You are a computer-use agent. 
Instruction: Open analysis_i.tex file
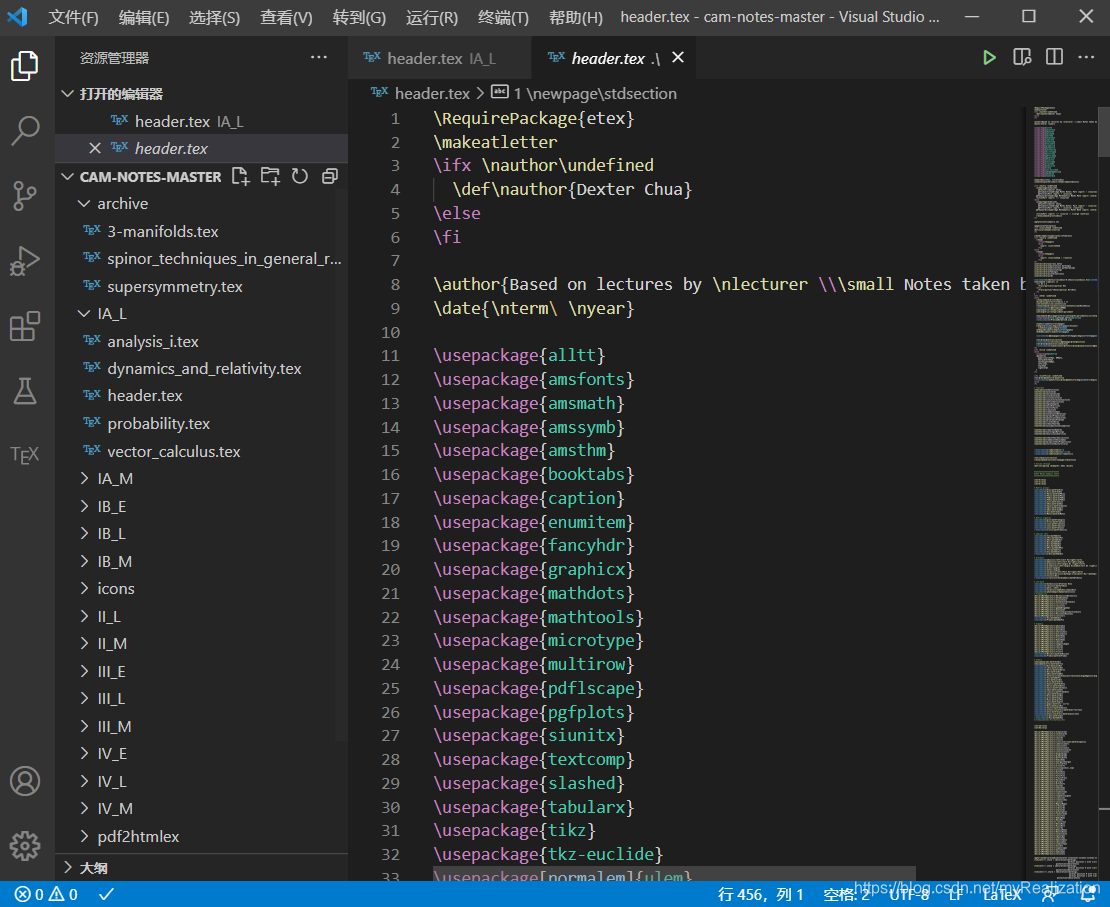tap(152, 341)
